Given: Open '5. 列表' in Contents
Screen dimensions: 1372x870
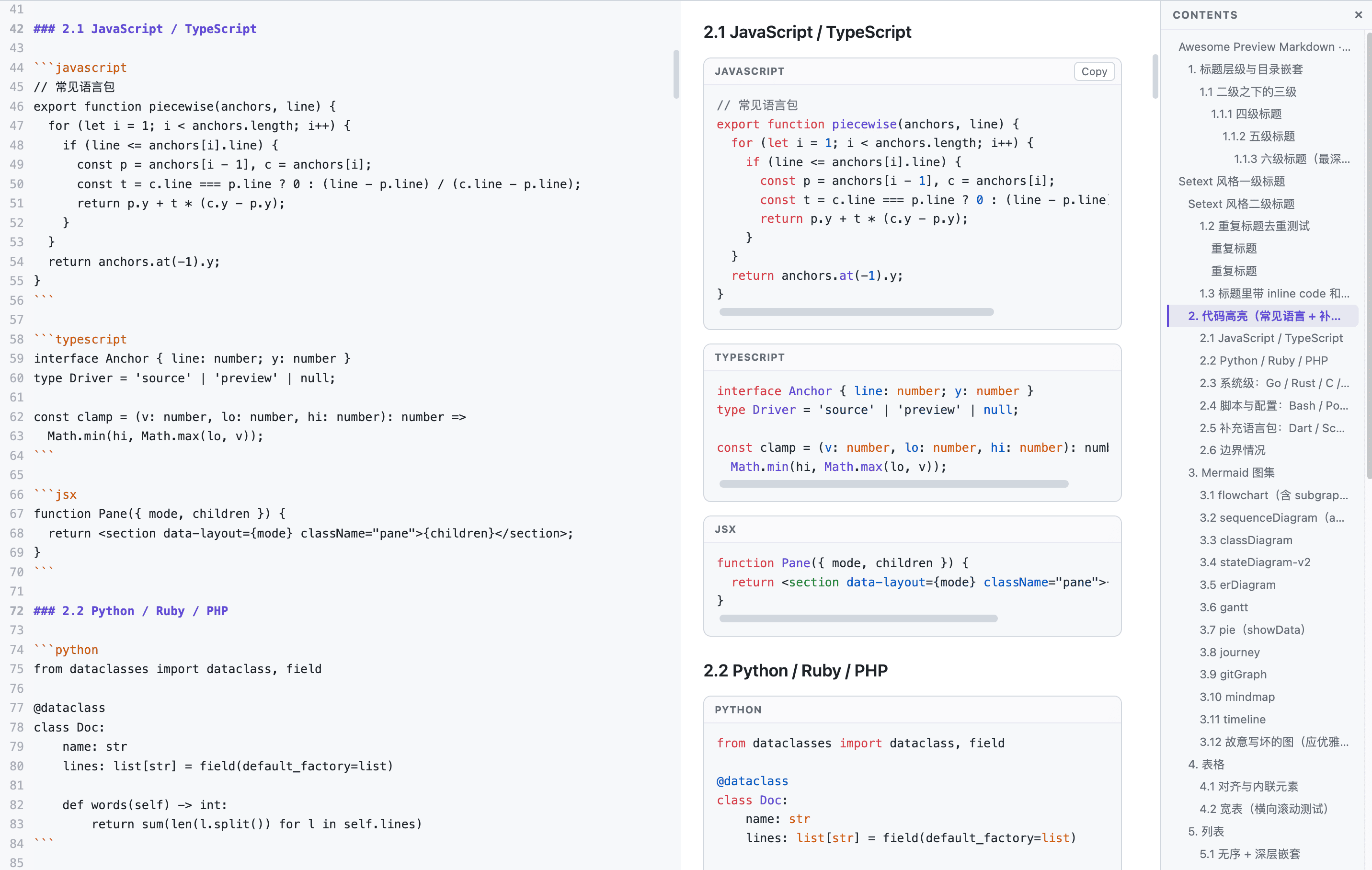Looking at the screenshot, I should [1206, 831].
